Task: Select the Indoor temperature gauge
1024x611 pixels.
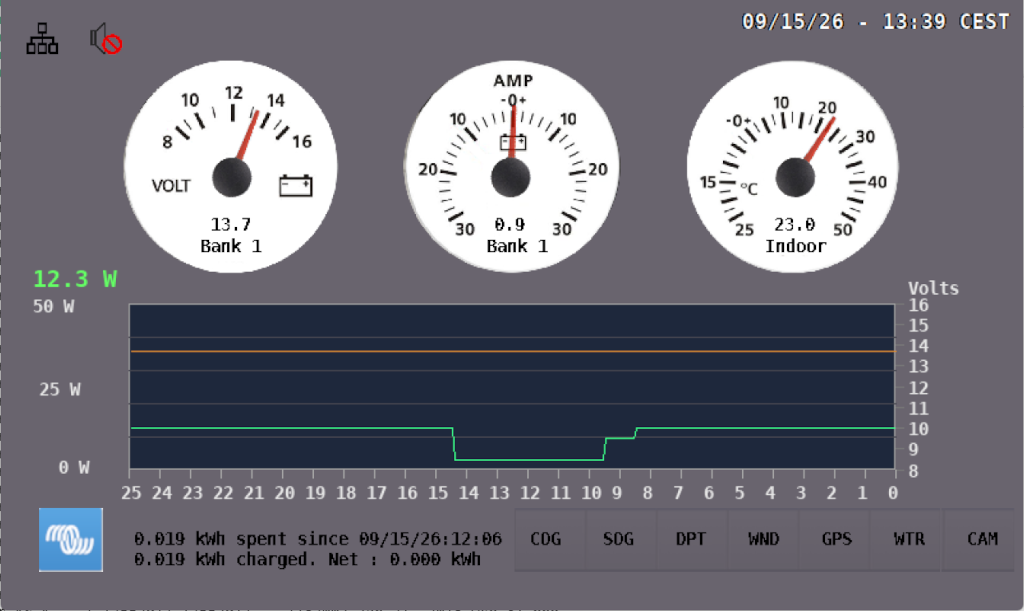Action: point(792,166)
